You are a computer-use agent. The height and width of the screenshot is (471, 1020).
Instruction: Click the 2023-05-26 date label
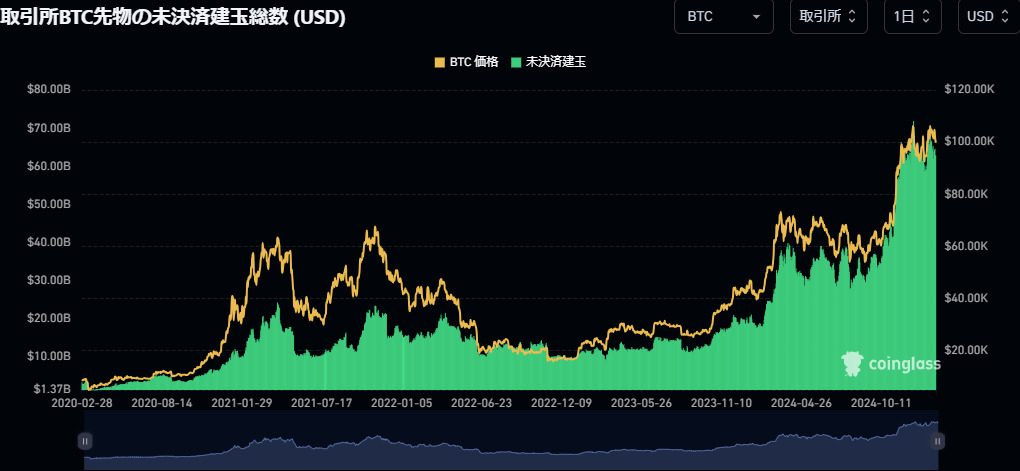(x=641, y=403)
